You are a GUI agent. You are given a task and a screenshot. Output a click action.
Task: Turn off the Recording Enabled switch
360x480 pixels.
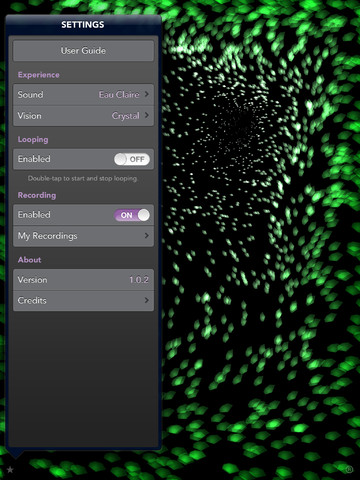[132, 215]
